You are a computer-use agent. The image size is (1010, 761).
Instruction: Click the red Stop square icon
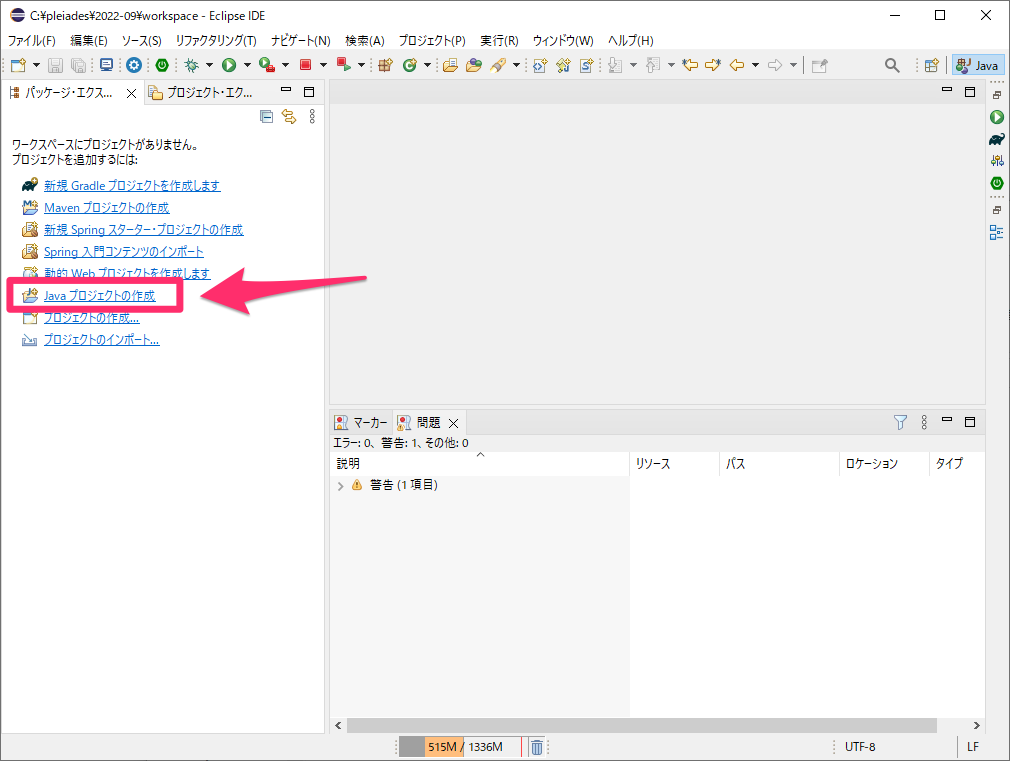[x=305, y=65]
